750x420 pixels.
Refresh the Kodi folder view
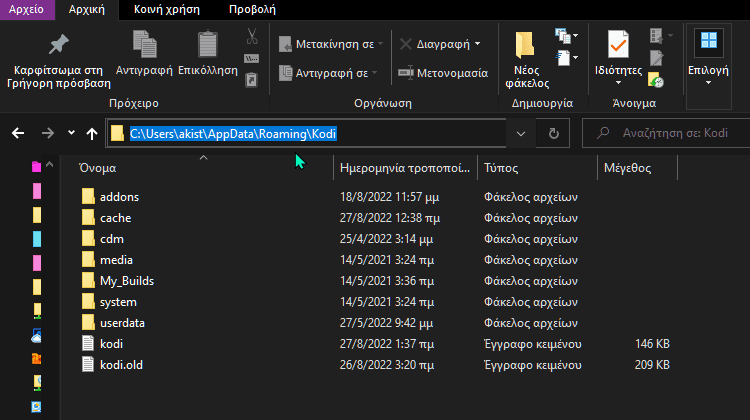pyautogui.click(x=553, y=133)
